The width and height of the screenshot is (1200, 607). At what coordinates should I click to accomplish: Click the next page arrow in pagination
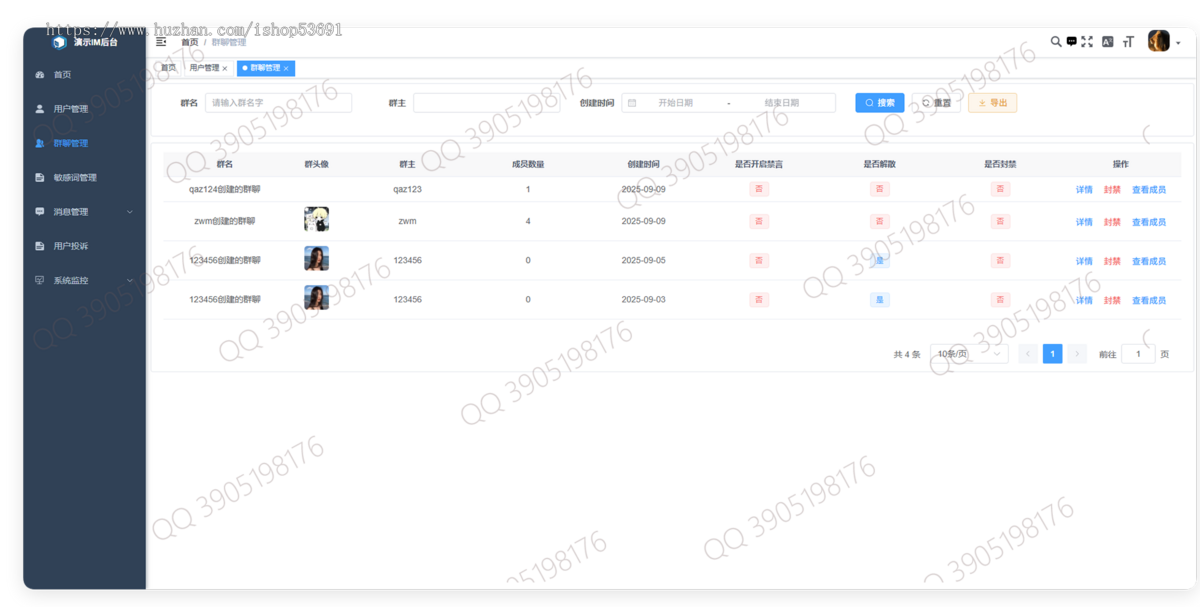point(1077,354)
